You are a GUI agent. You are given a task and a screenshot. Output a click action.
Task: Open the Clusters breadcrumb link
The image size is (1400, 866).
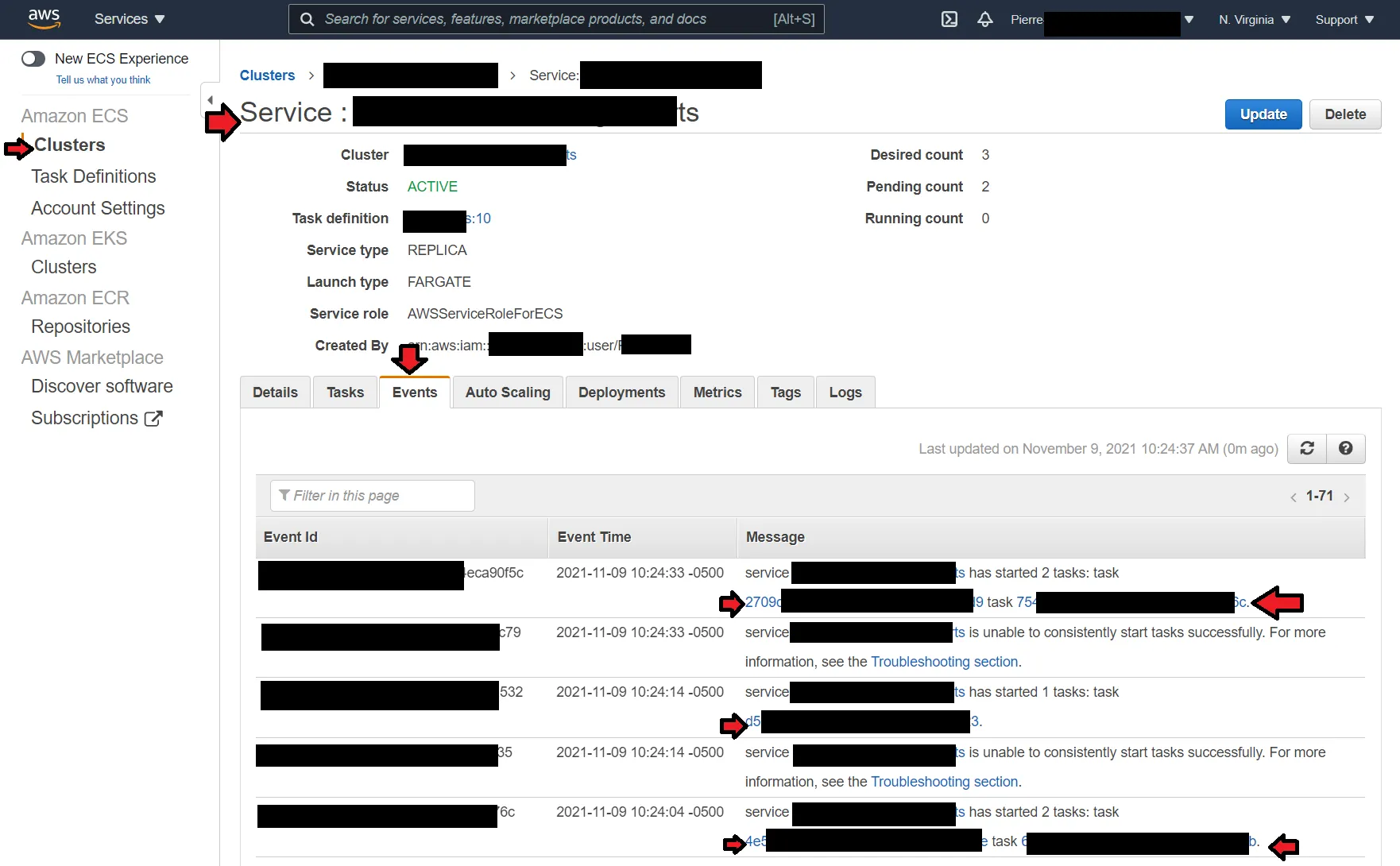(267, 75)
